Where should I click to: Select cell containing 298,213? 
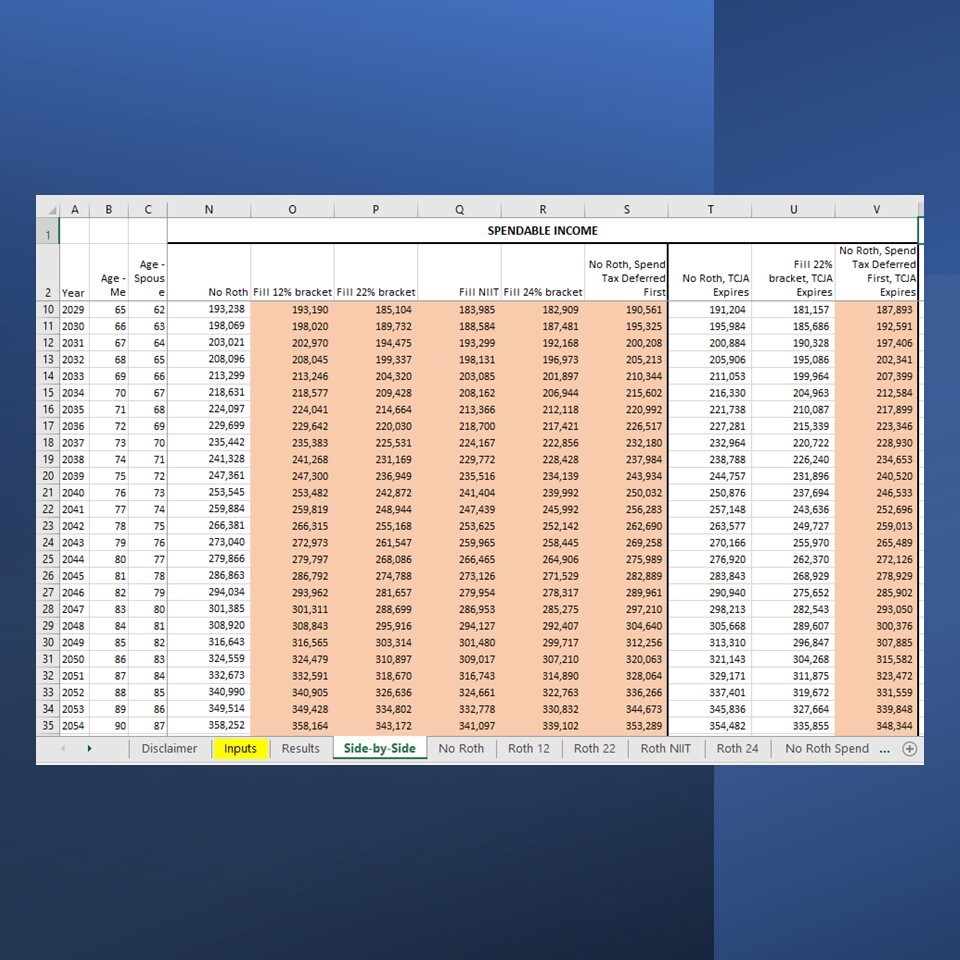(x=710, y=609)
